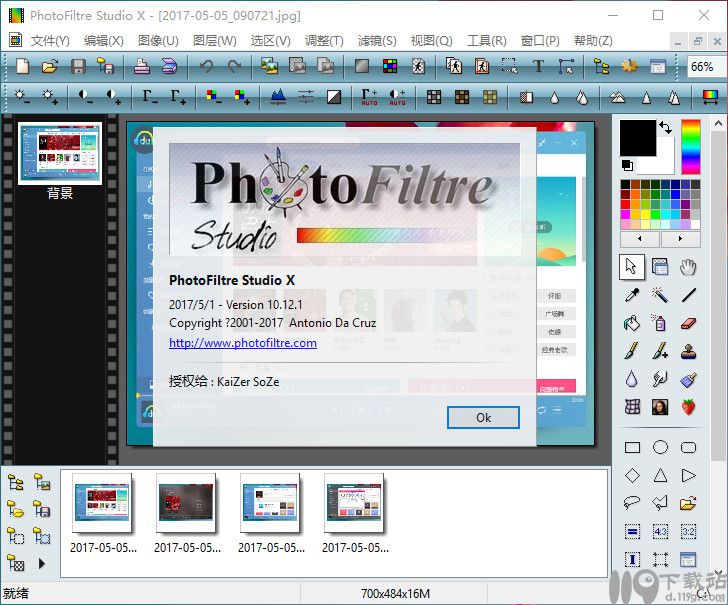728x605 pixels.
Task: Select the Clone Stamp tool
Action: point(689,351)
